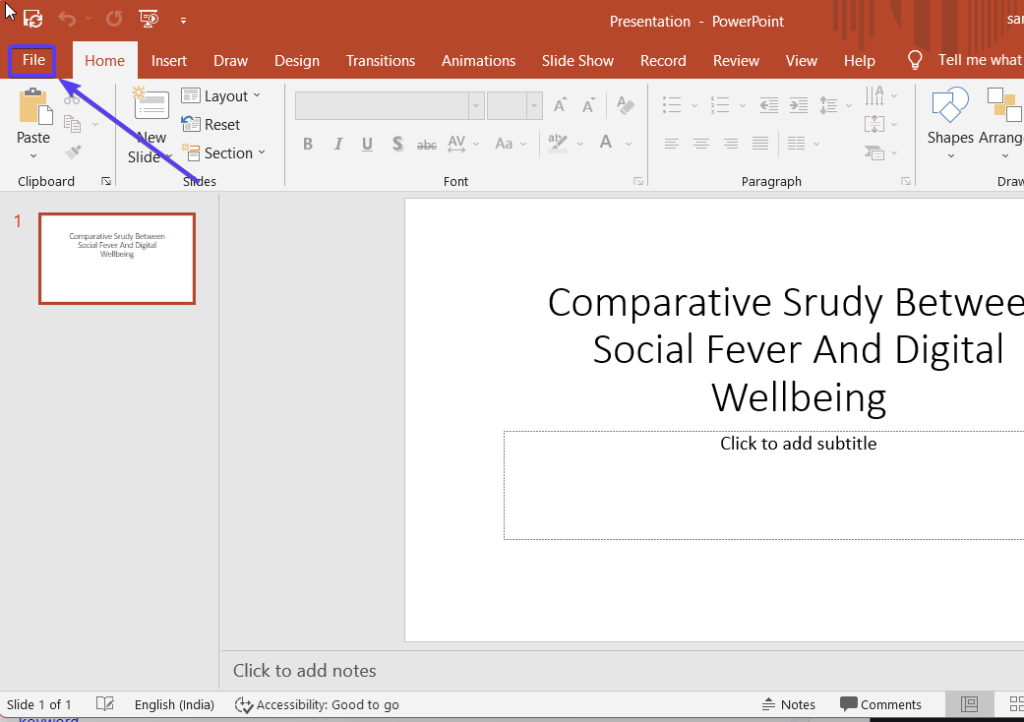Increase list indent level
This screenshot has height=722, width=1024.
coord(798,105)
